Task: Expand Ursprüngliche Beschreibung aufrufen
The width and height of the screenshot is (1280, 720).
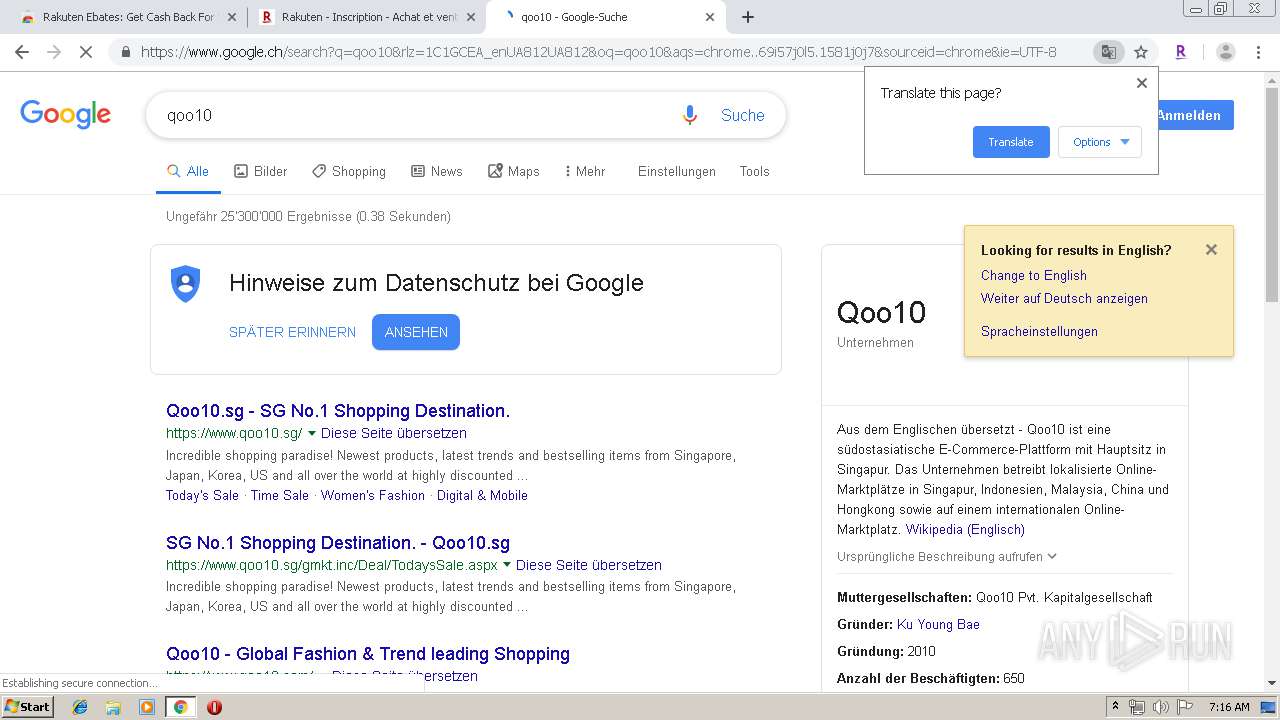Action: 947,557
